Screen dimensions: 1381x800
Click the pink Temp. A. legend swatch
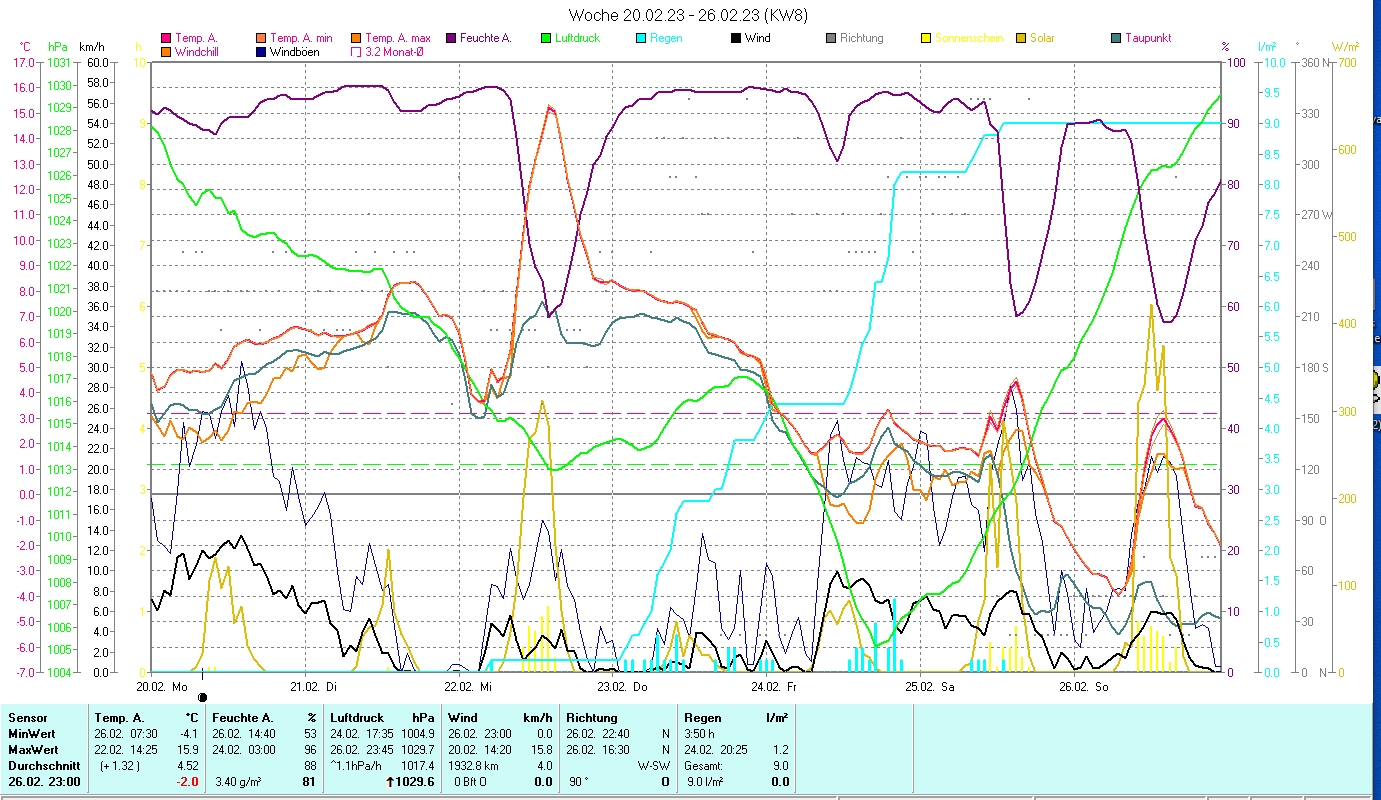coord(167,38)
